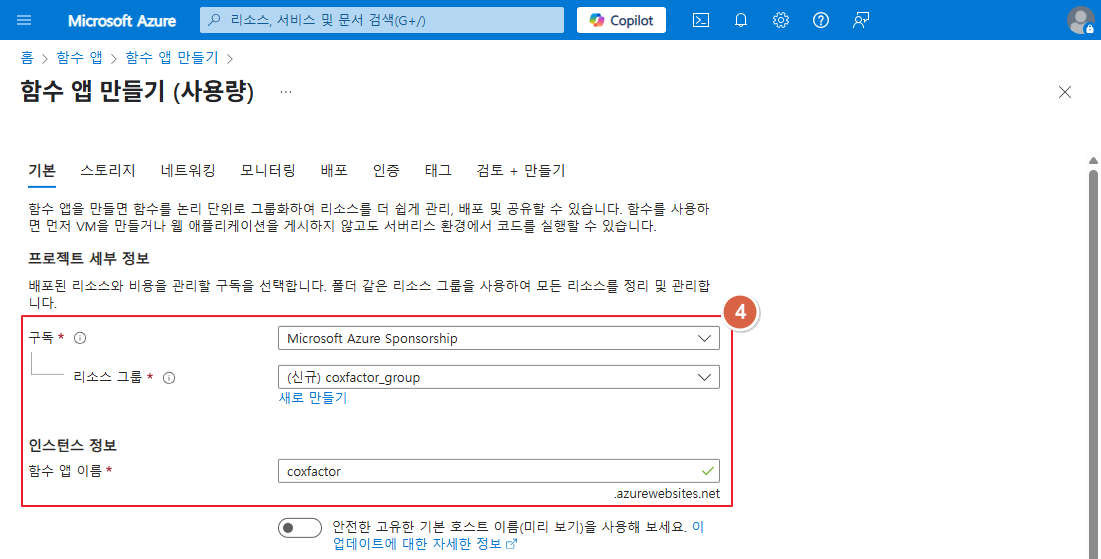
Task: Open the help question mark icon
Action: point(821,20)
